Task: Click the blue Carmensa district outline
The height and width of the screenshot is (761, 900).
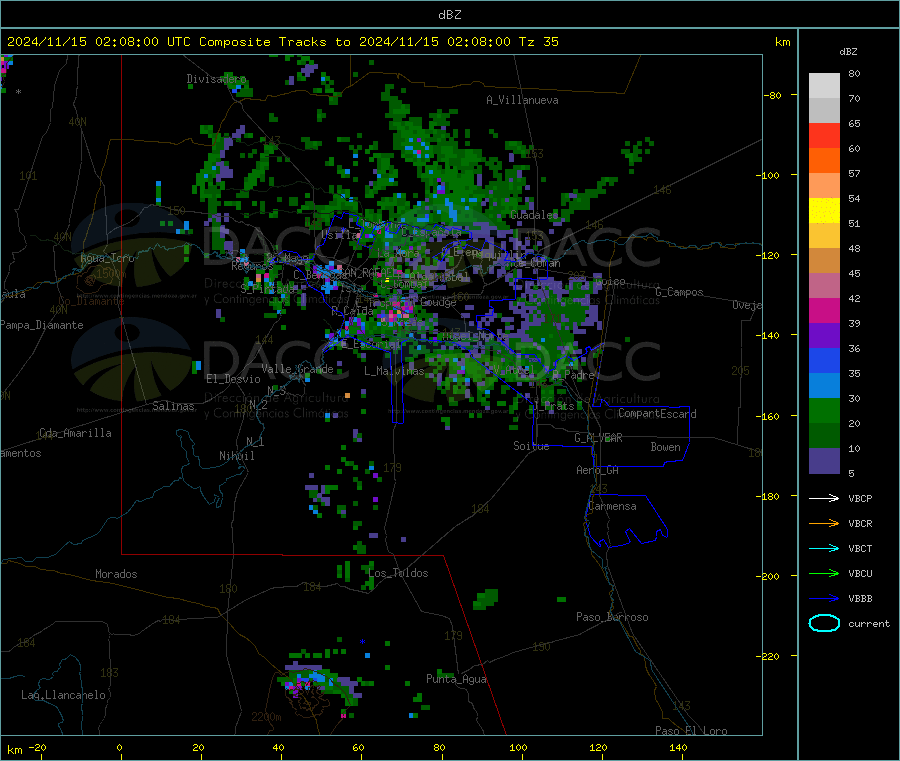Action: pos(626,520)
